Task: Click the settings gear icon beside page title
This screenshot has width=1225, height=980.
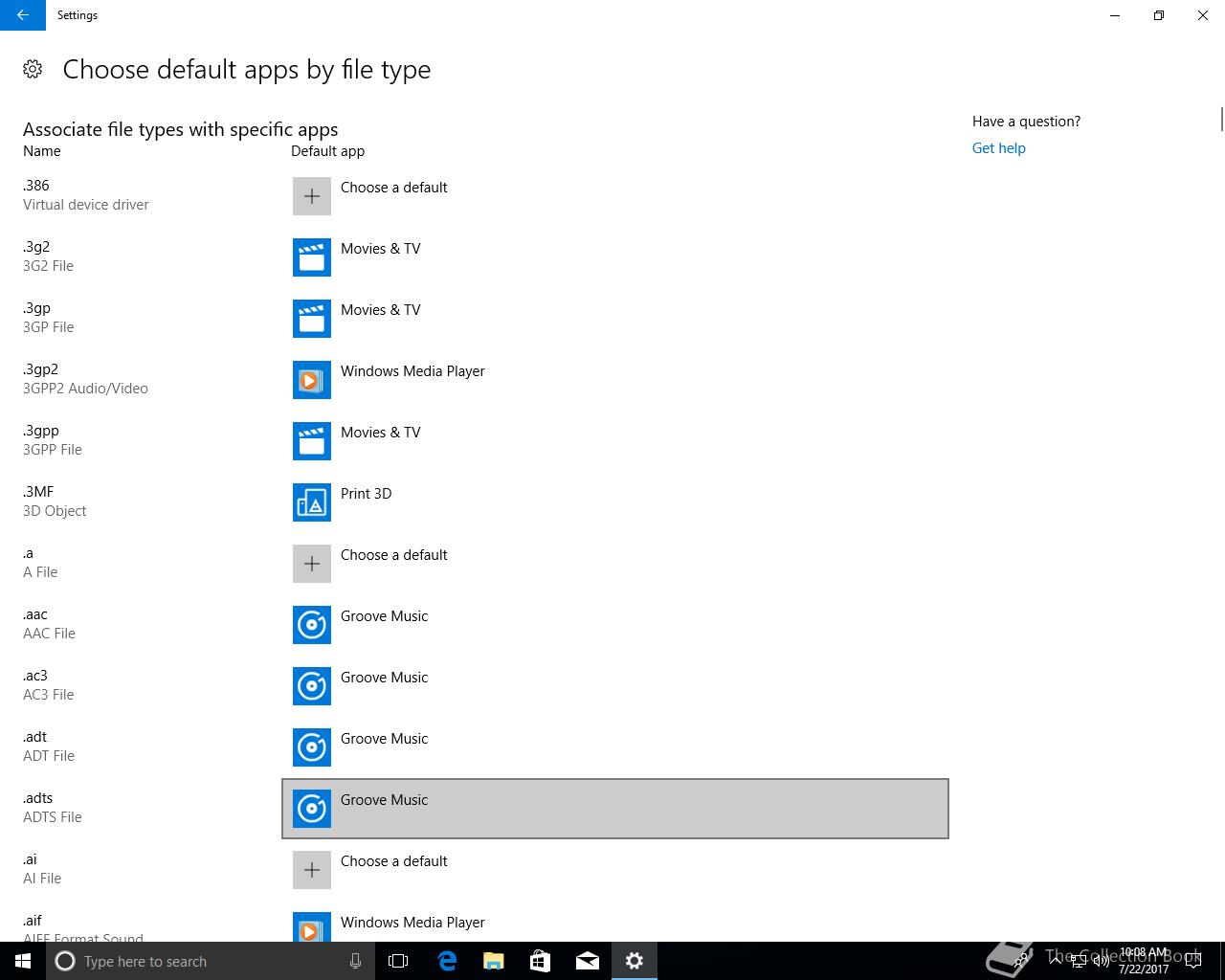Action: coord(33,69)
